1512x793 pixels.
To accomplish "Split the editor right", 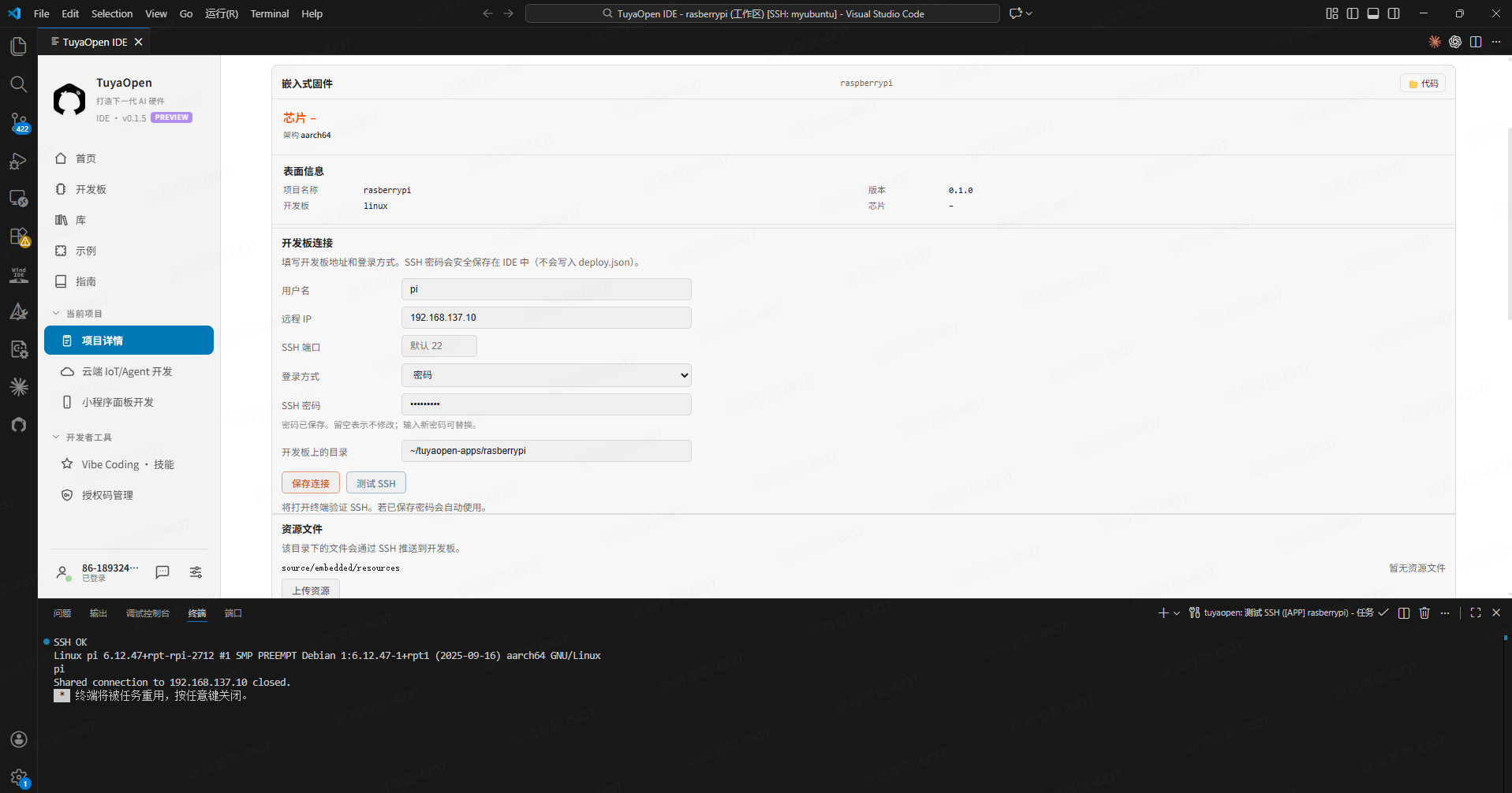I will pos(1476,42).
